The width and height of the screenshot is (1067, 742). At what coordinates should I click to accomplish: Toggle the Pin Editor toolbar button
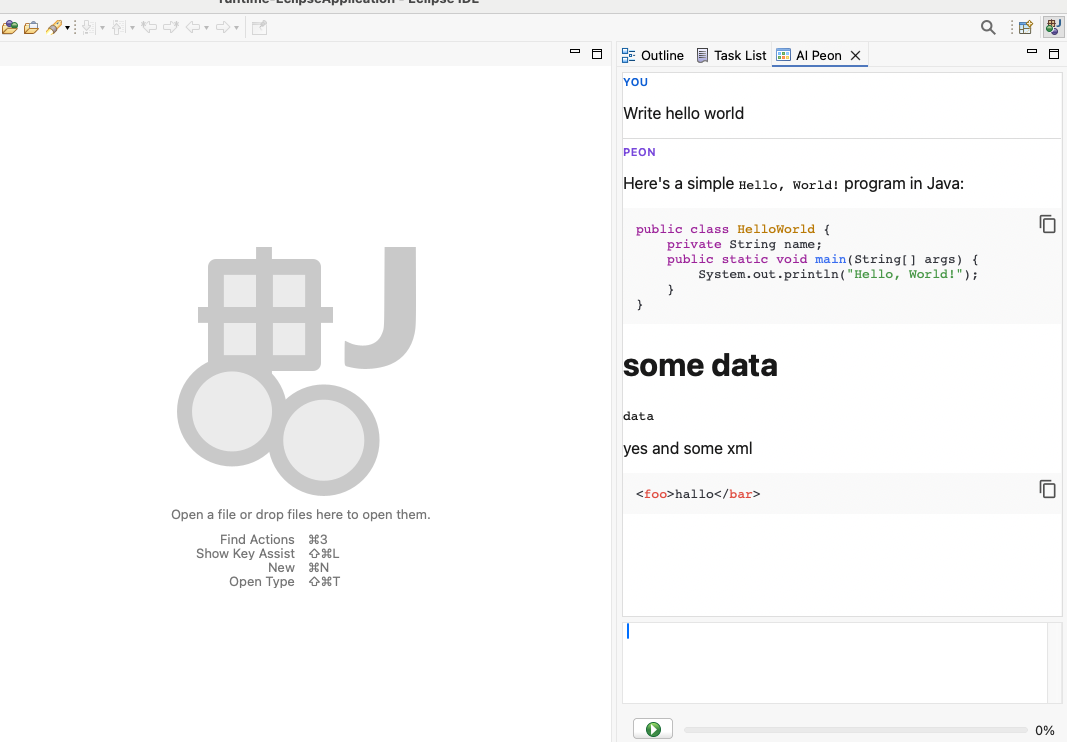tap(259, 28)
